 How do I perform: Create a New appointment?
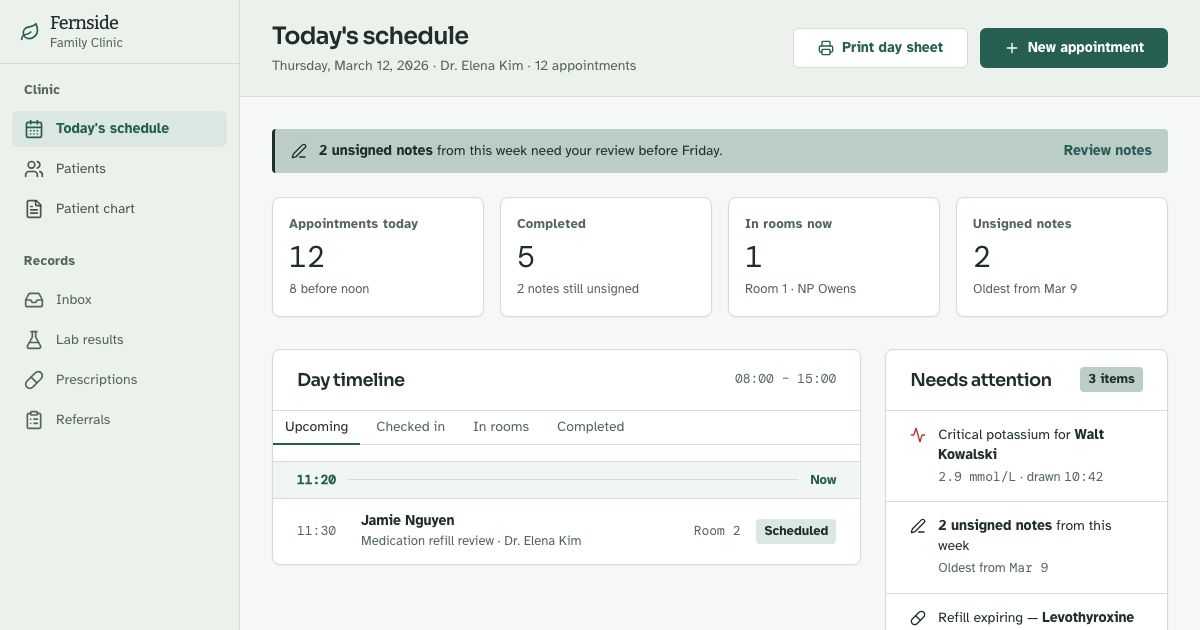1074,48
